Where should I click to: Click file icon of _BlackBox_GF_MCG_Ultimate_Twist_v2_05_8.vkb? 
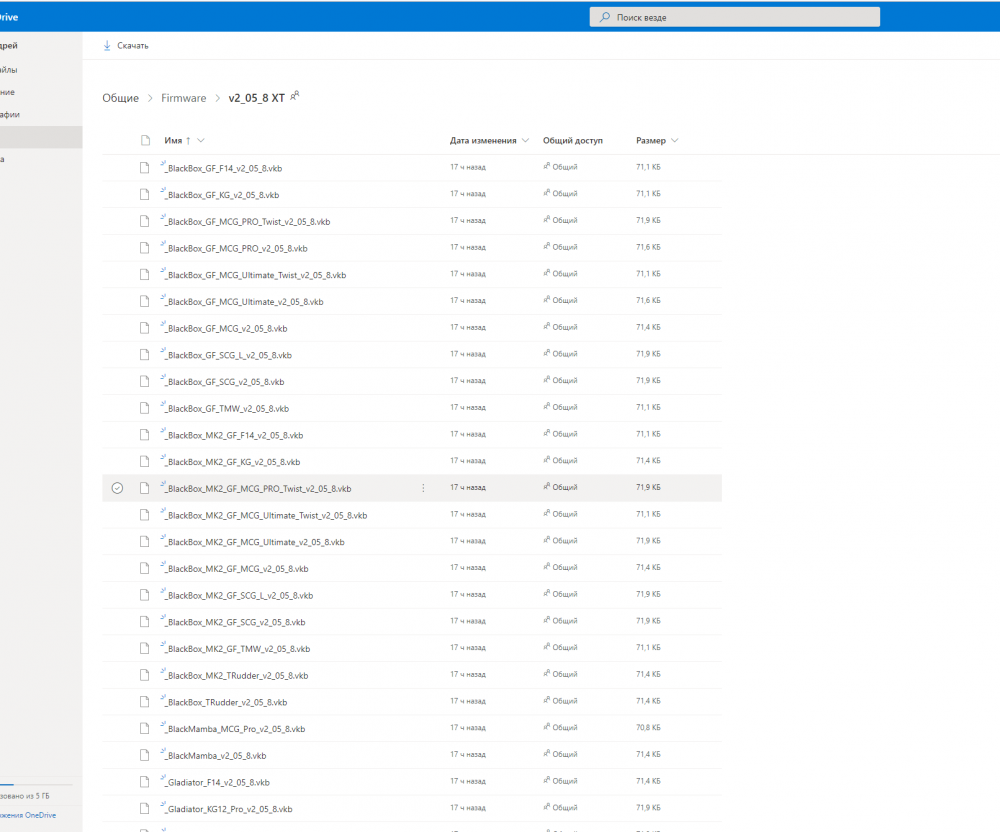[x=145, y=275]
